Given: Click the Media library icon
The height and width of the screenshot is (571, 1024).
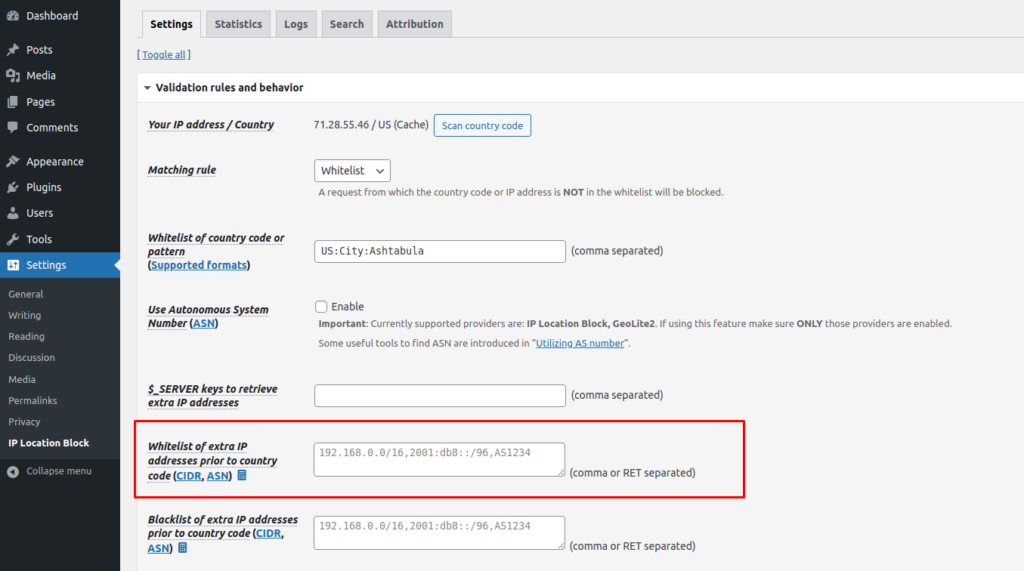Looking at the screenshot, I should pyautogui.click(x=13, y=76).
